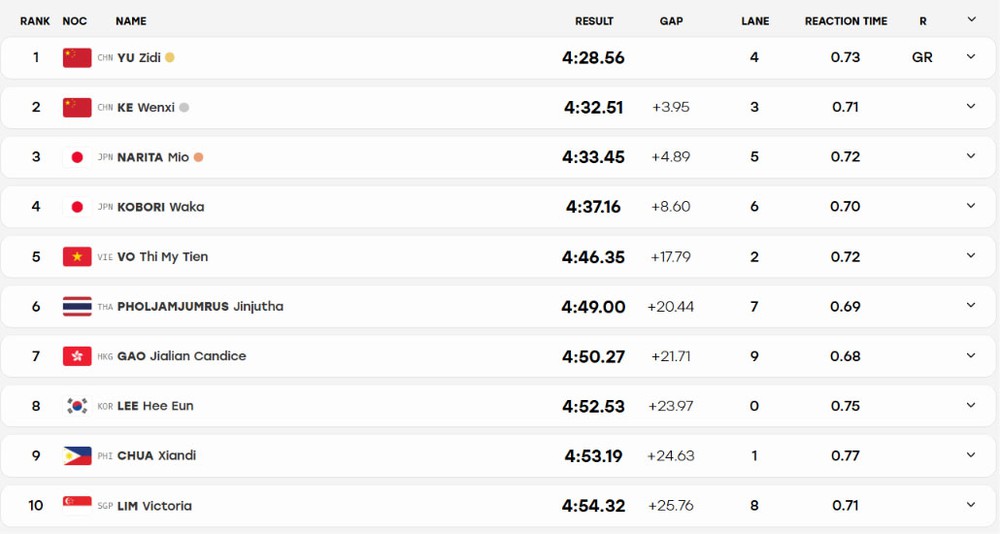
Task: Open athlete name YU Zidi
Action: pyautogui.click(x=139, y=57)
